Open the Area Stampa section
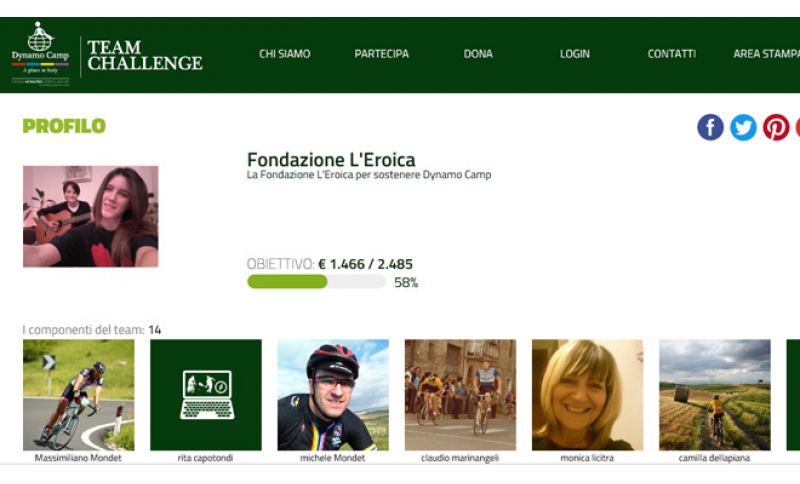Screen dimensions: 800x484 pos(766,54)
